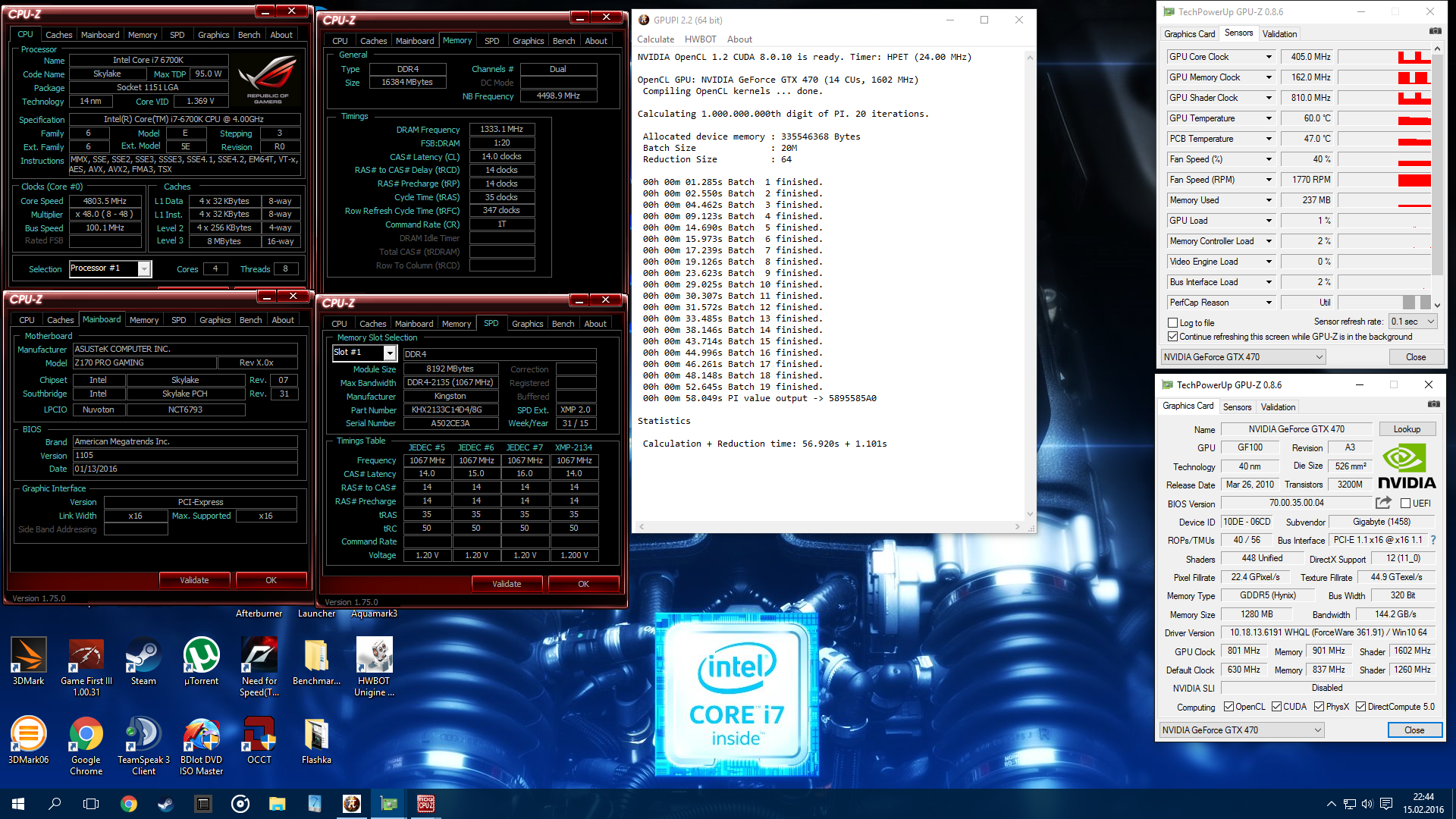Open File Explorer from the taskbar
Viewport: 1456px width, 819px height.
[278, 804]
